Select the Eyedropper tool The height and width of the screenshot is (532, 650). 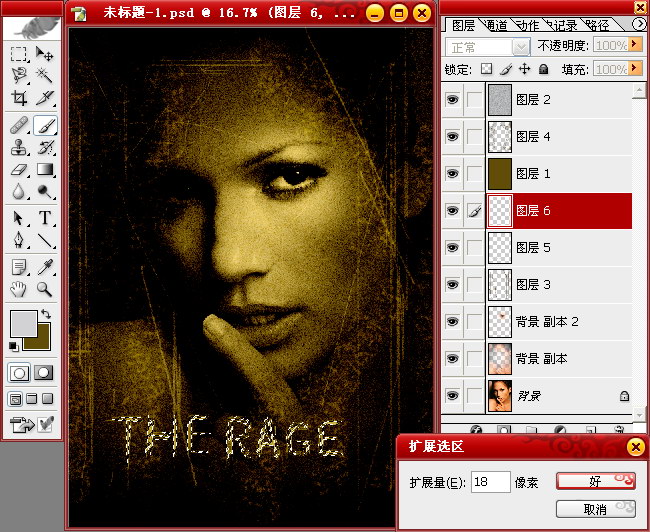[44, 267]
